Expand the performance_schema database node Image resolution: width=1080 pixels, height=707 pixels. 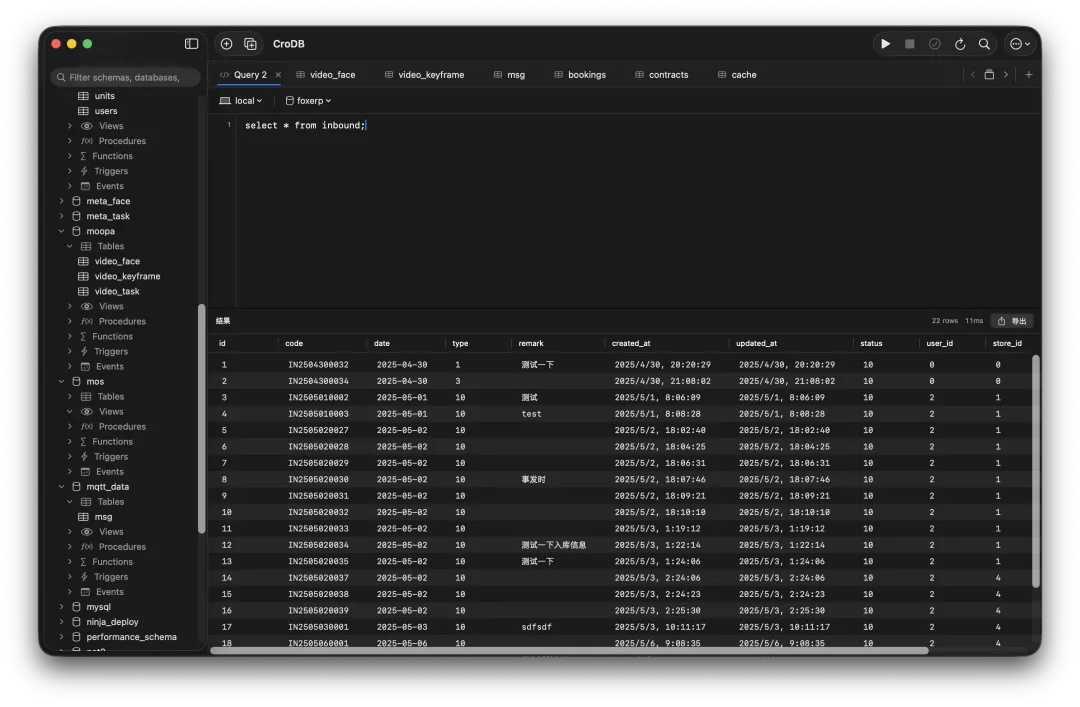(x=61, y=637)
